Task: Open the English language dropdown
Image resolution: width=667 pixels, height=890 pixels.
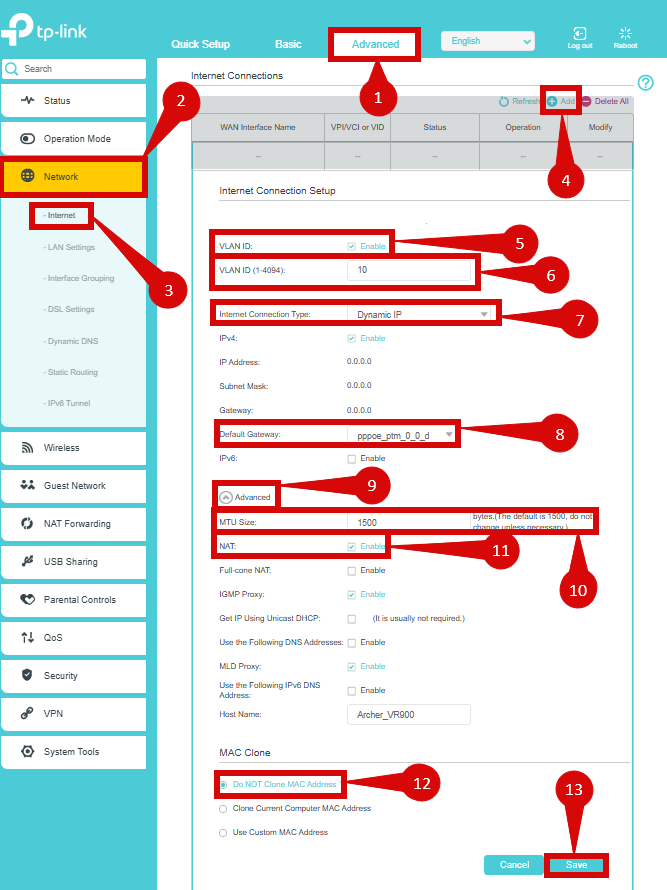Action: coord(488,41)
